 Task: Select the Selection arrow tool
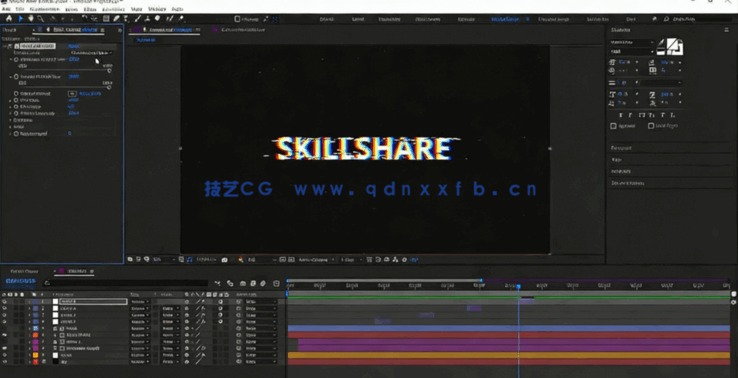coord(21,19)
